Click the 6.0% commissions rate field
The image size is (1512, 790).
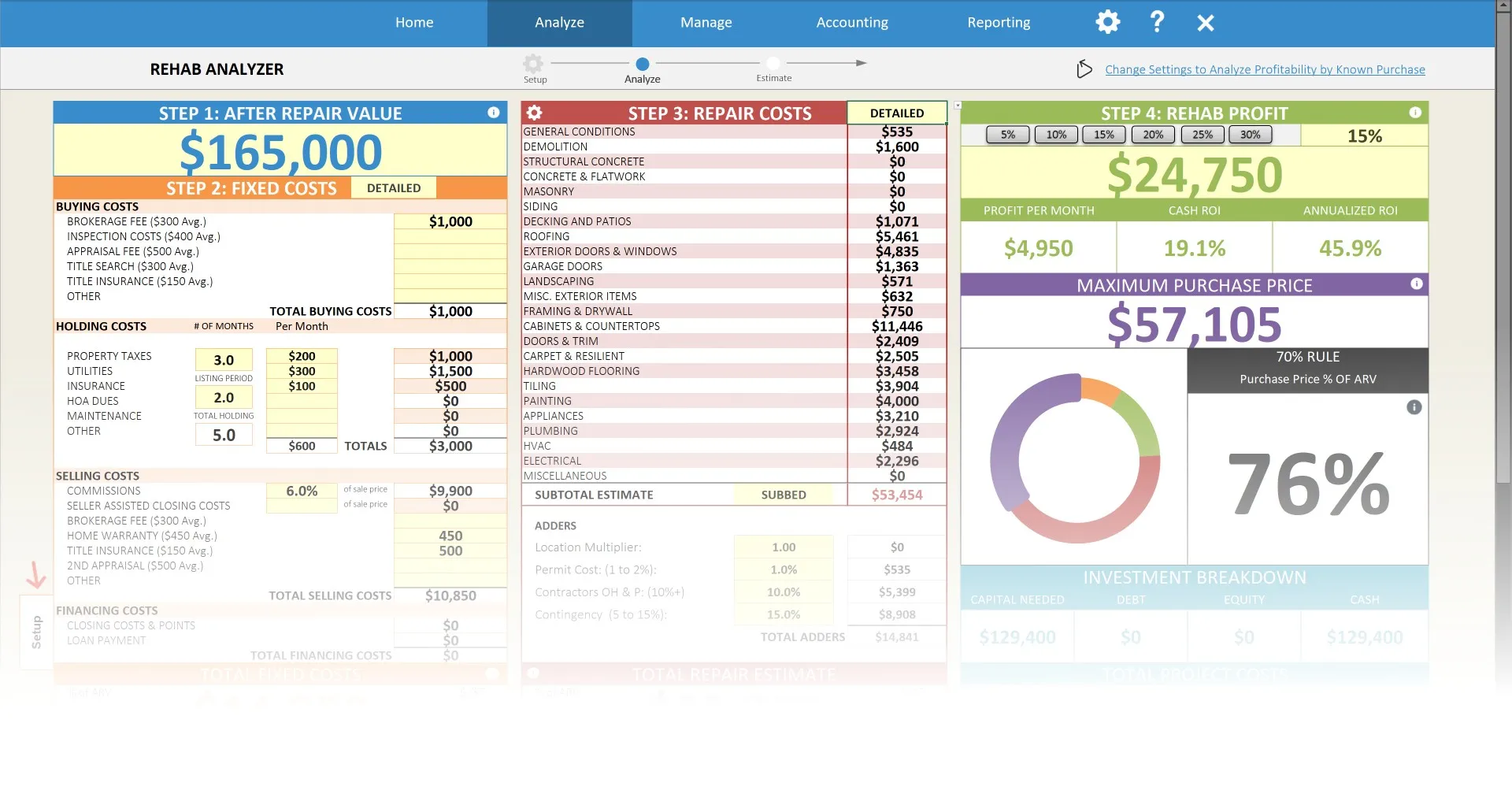click(302, 491)
